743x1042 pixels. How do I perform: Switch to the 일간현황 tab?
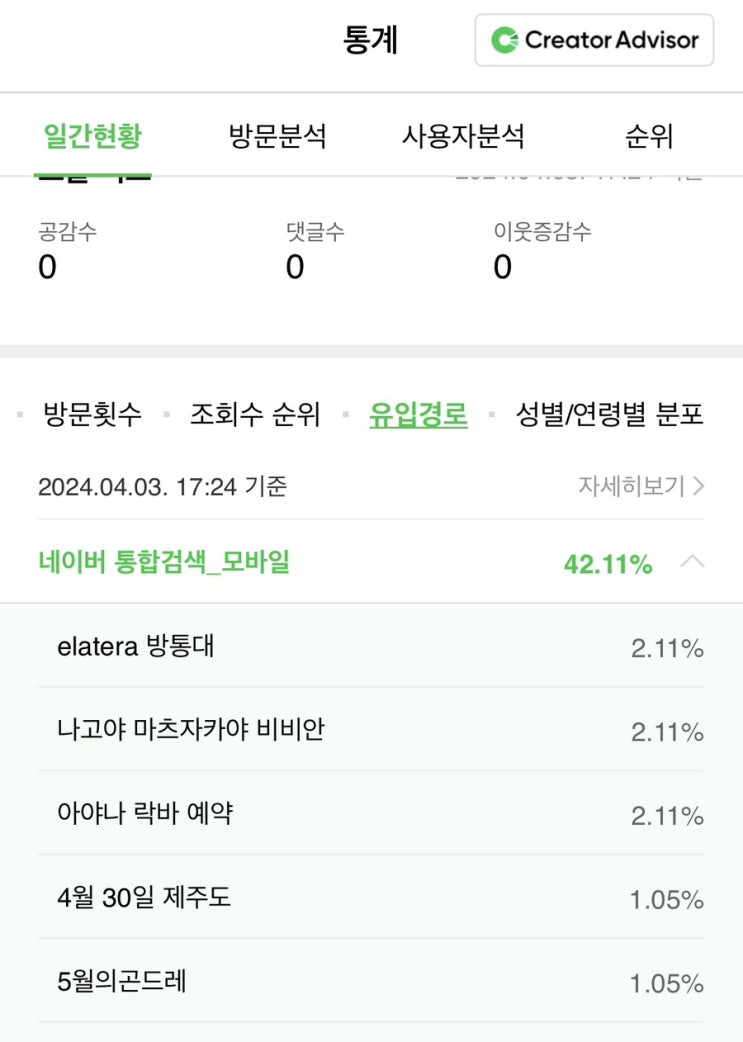coord(92,136)
